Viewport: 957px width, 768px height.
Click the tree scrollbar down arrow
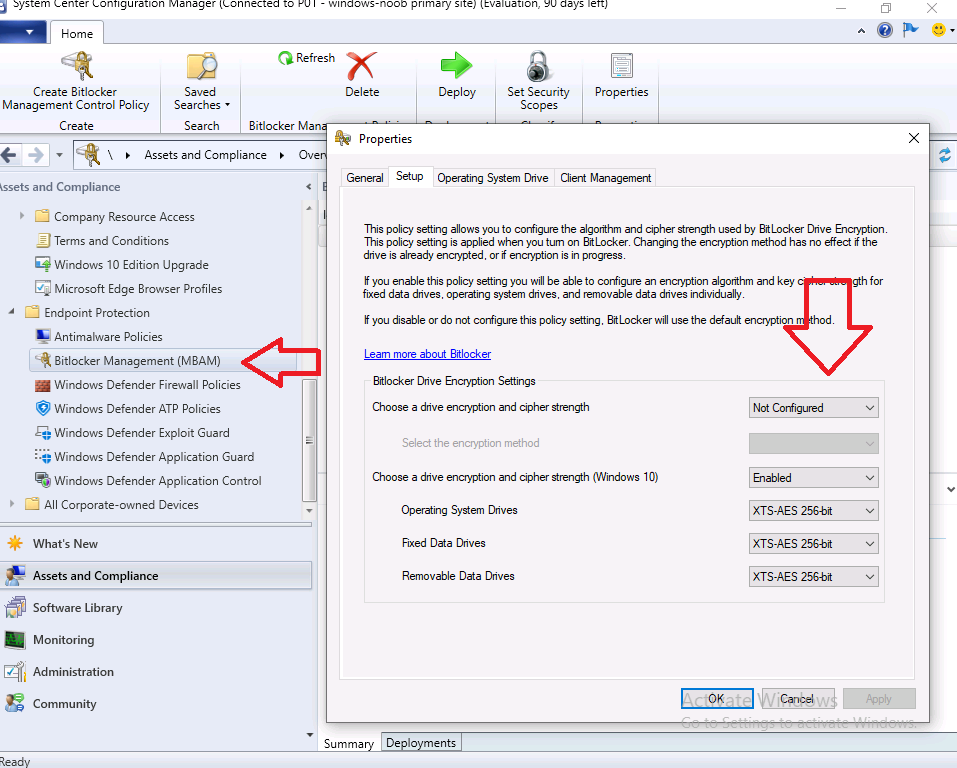(309, 510)
